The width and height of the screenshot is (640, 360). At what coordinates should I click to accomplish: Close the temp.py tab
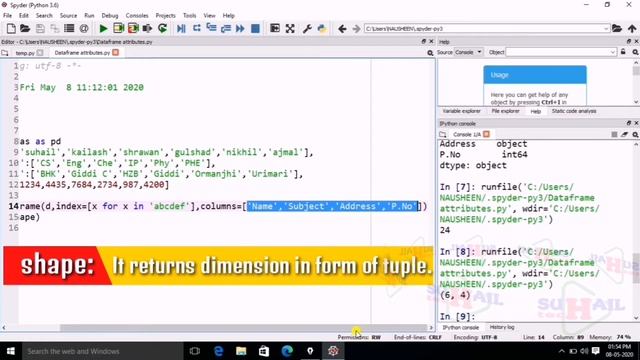40,53
